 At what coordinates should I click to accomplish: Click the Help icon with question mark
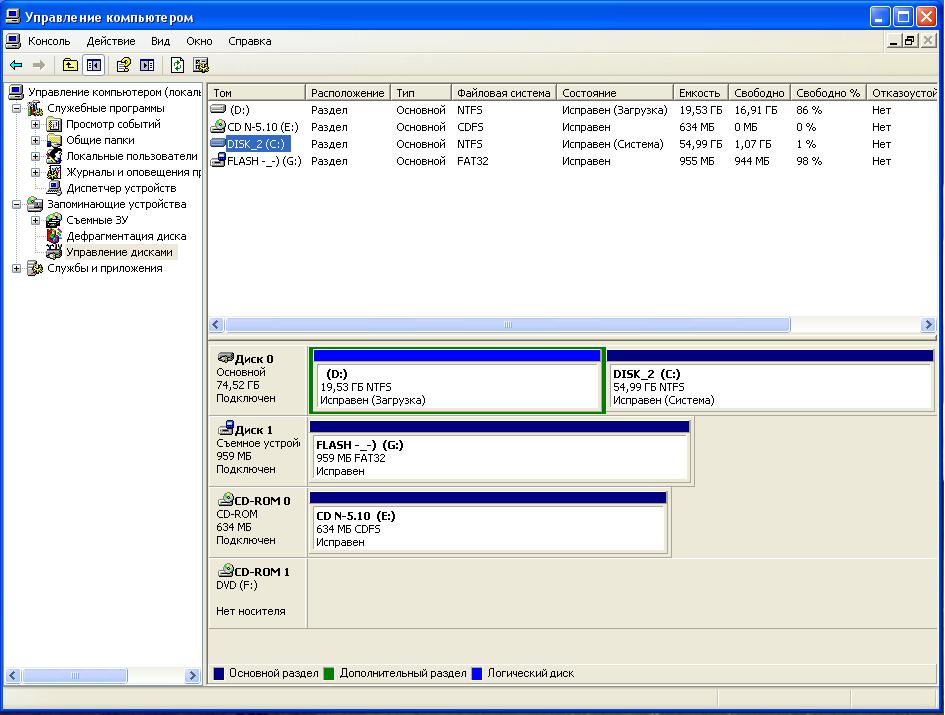point(124,65)
